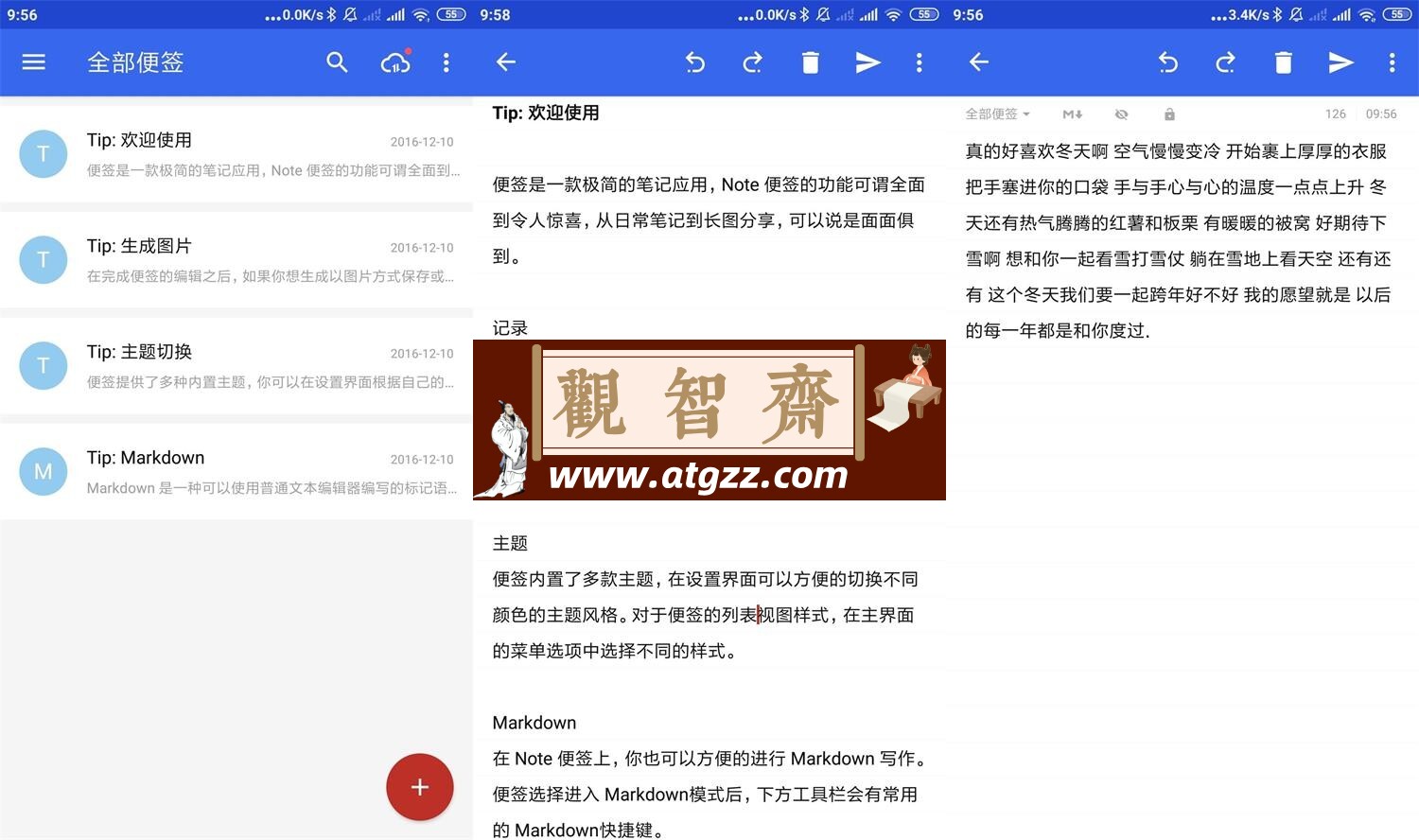
Task: Tap the search magnifier in the note list
Action: point(337,62)
